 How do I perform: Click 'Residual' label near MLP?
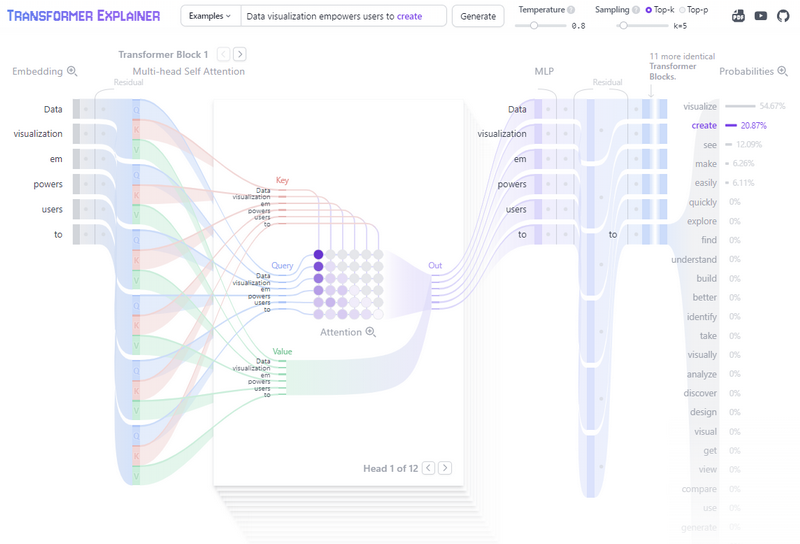[x=608, y=82]
